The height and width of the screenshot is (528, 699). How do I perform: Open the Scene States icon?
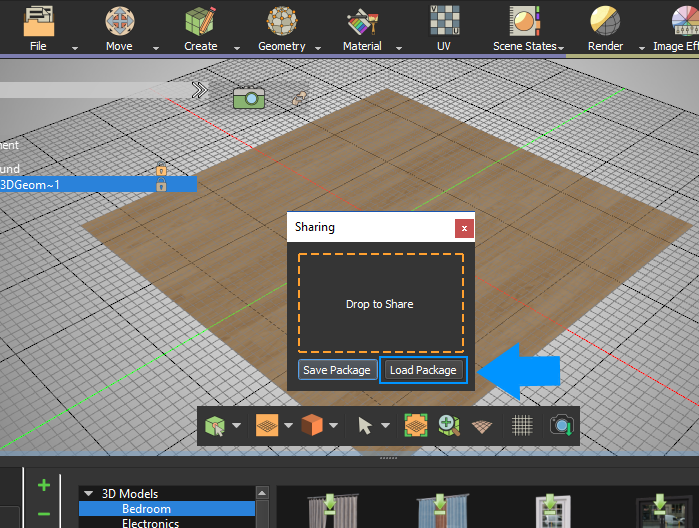[523, 20]
